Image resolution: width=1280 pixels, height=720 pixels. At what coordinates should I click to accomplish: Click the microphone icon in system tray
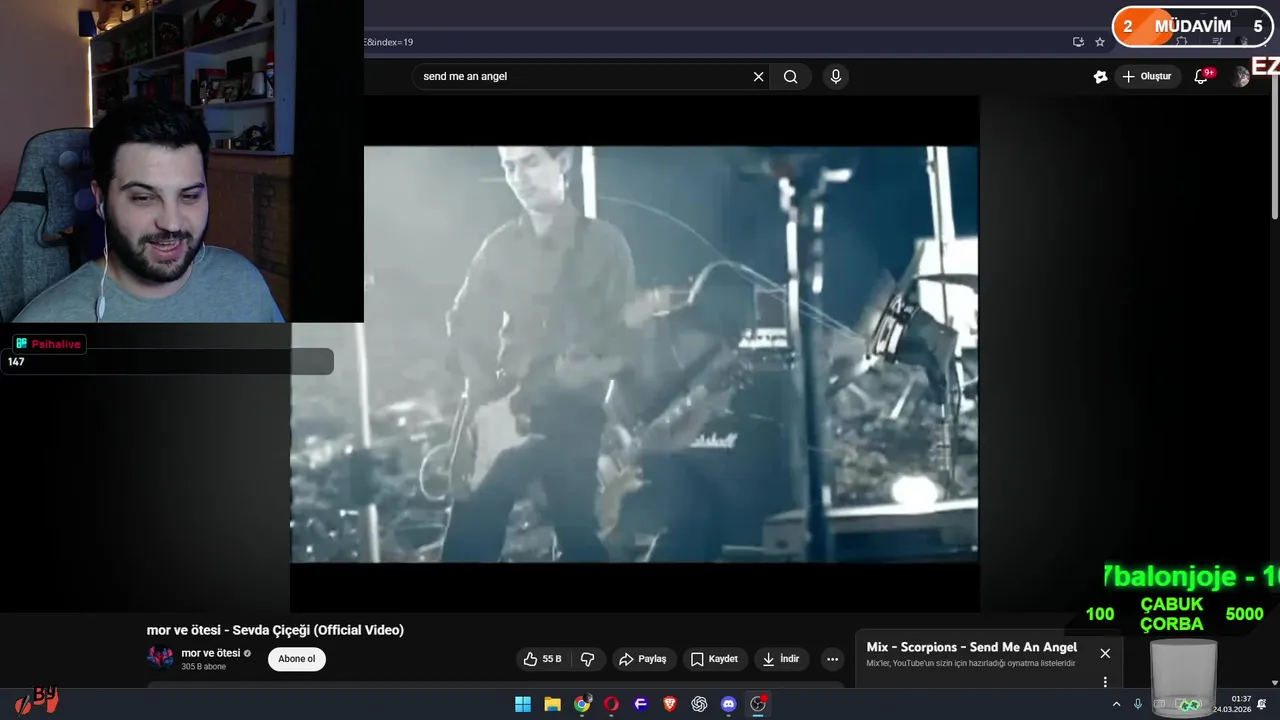coord(1138,704)
